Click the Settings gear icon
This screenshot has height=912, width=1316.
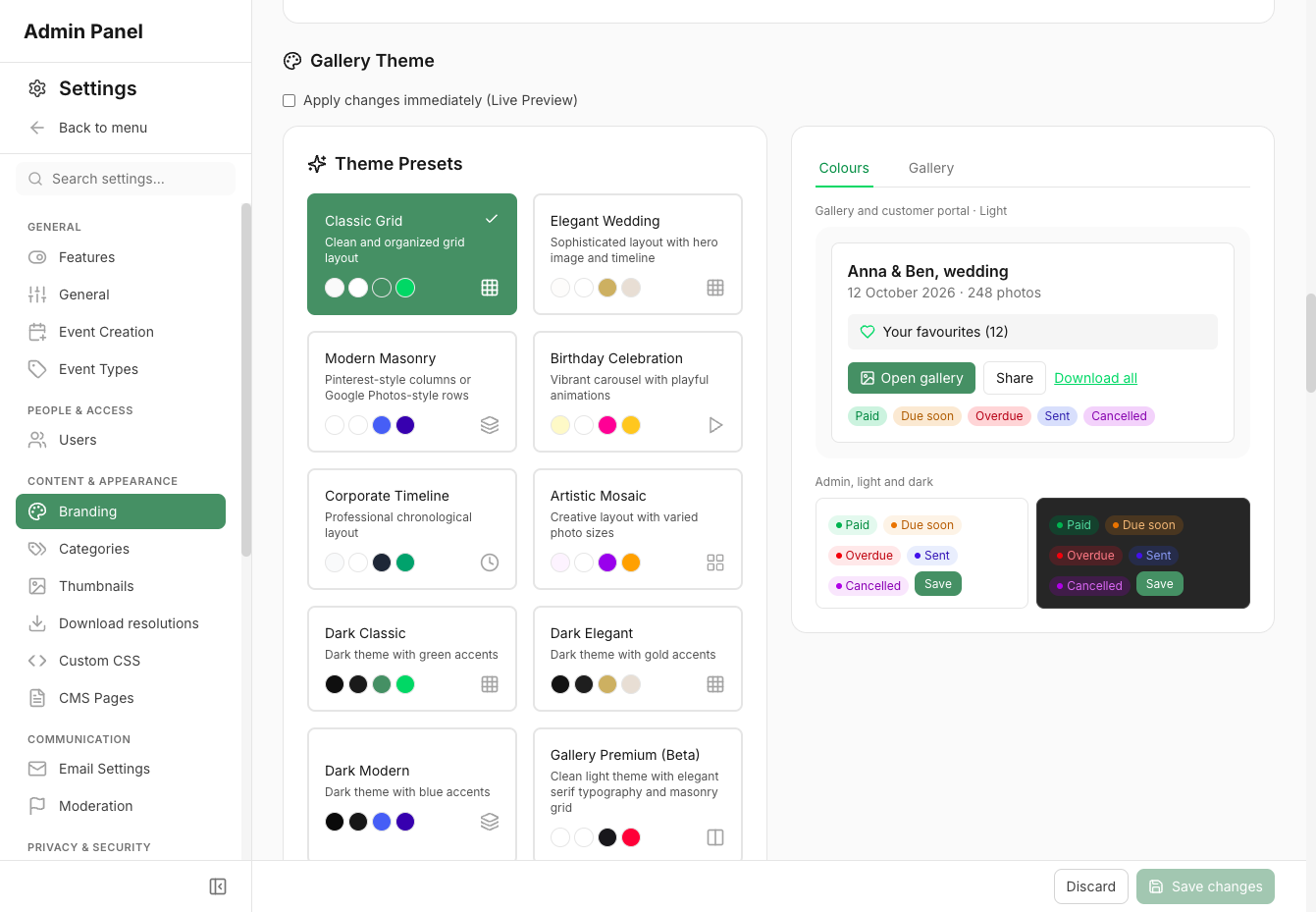tap(37, 88)
